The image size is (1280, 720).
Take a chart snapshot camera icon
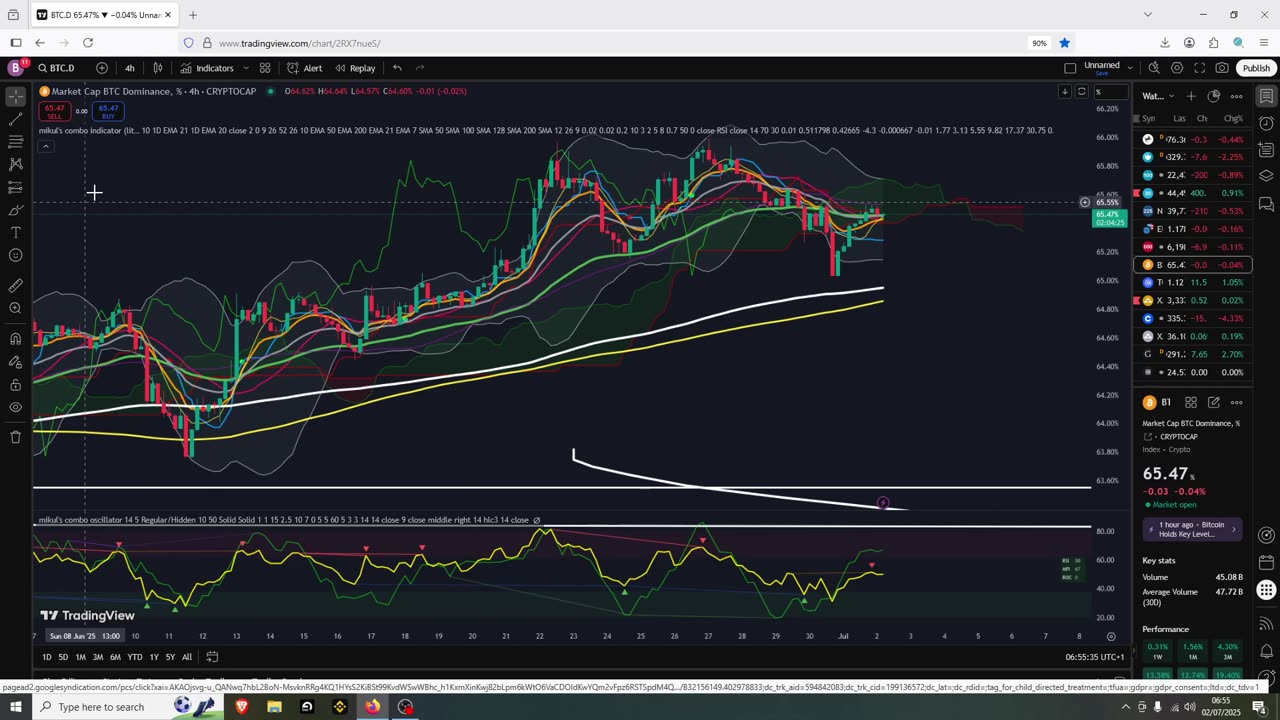point(1222,68)
